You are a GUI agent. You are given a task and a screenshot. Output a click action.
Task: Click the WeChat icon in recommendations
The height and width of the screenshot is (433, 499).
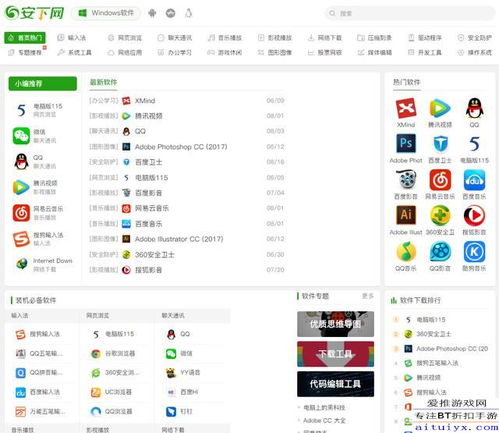21,136
